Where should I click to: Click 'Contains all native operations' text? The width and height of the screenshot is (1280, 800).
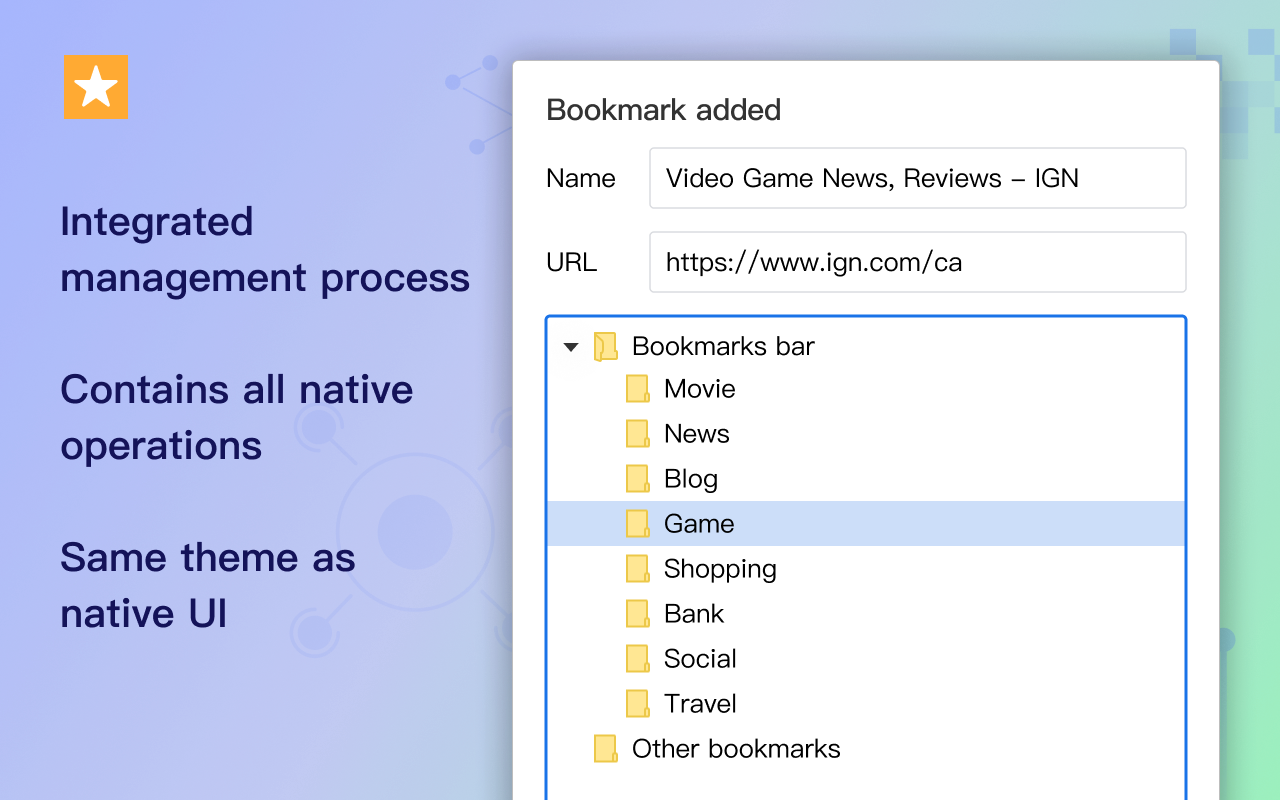click(237, 417)
